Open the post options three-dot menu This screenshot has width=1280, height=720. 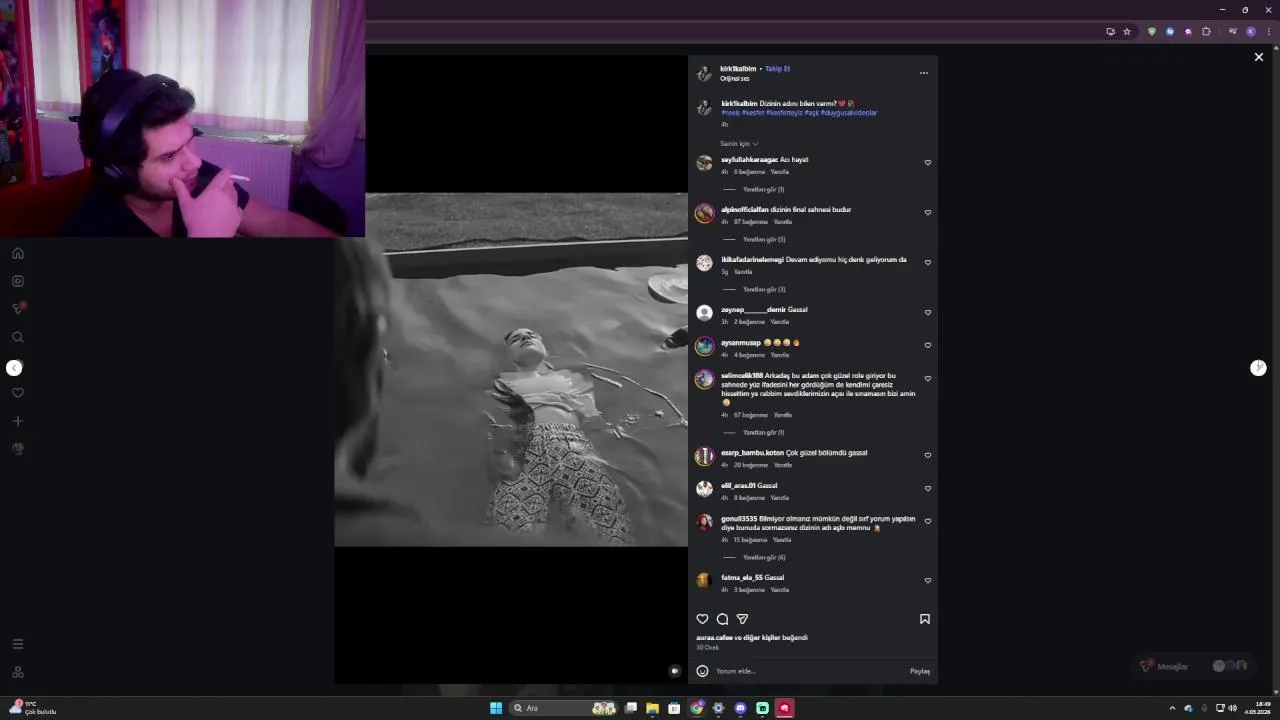(x=923, y=73)
